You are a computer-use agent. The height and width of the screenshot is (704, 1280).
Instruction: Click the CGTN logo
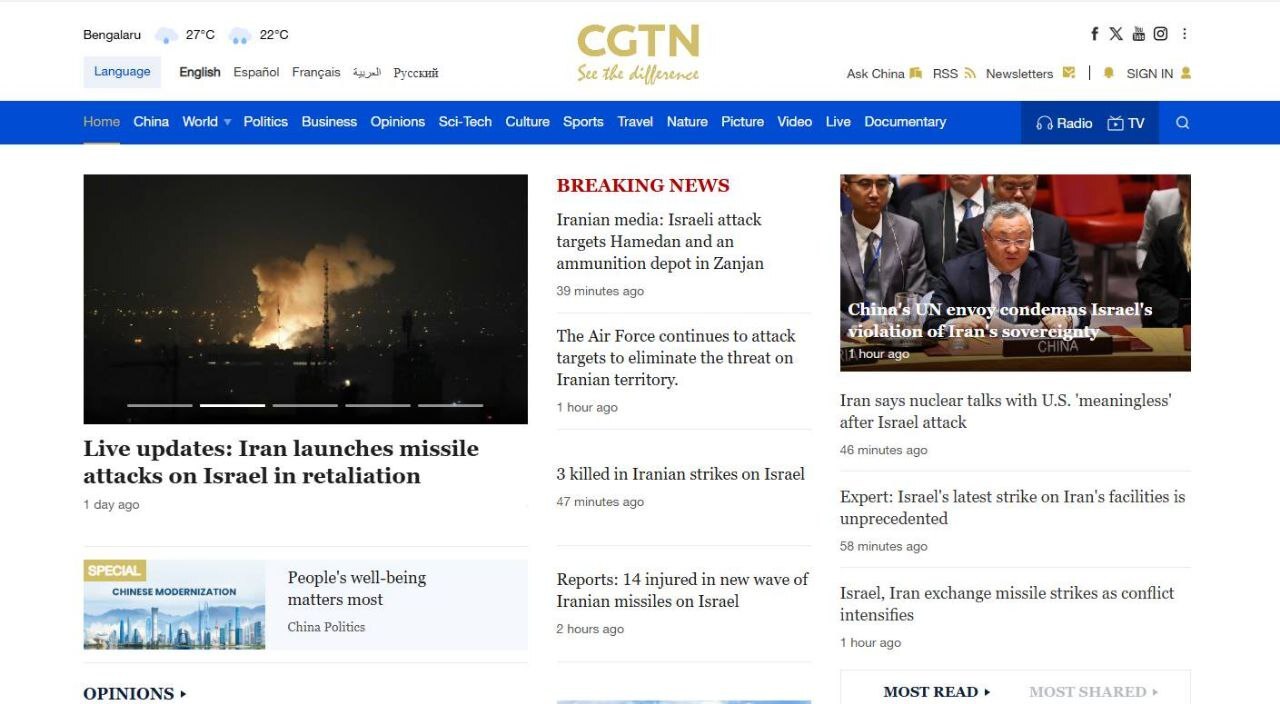[x=638, y=52]
